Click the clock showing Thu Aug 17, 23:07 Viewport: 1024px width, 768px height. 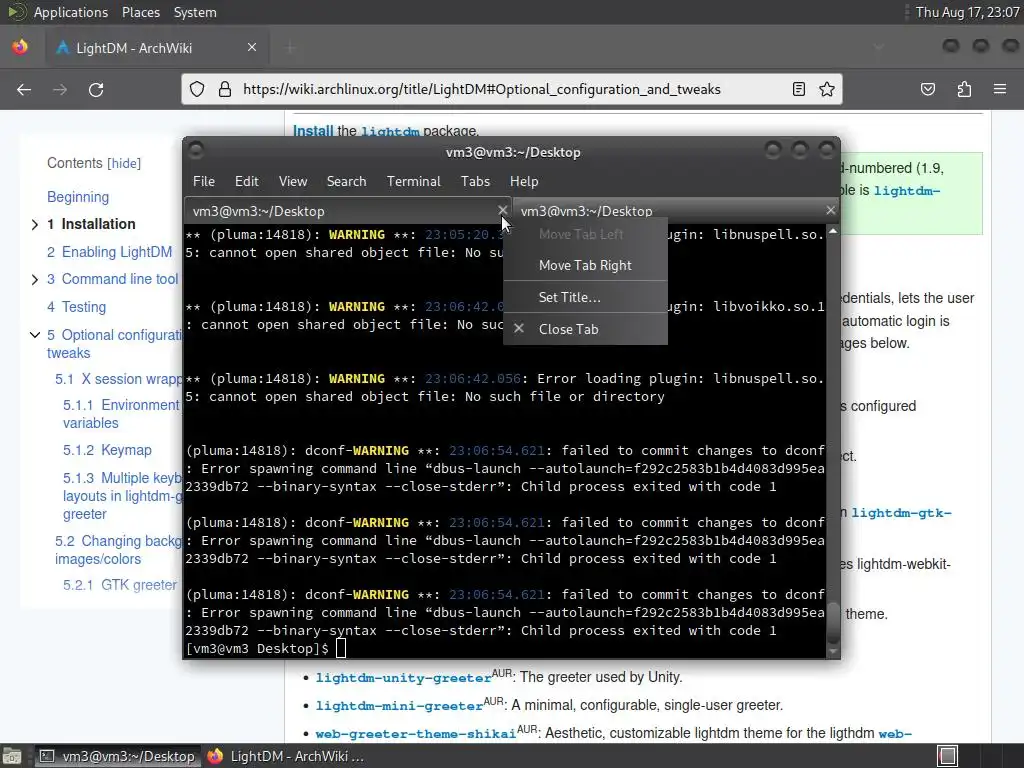tap(967, 12)
